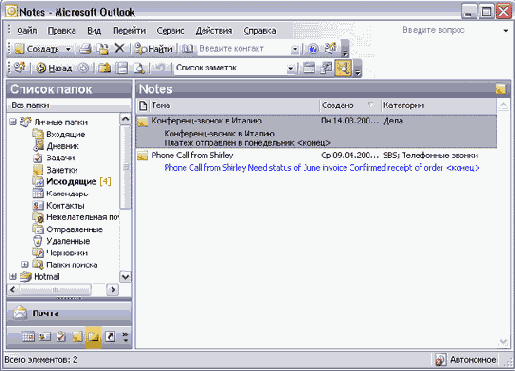The image size is (515, 371).
Task: Open the Список заметок view dropdown
Action: click(x=291, y=68)
